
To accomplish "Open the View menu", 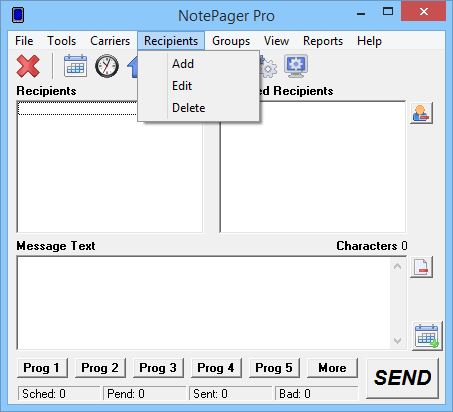I will [276, 41].
